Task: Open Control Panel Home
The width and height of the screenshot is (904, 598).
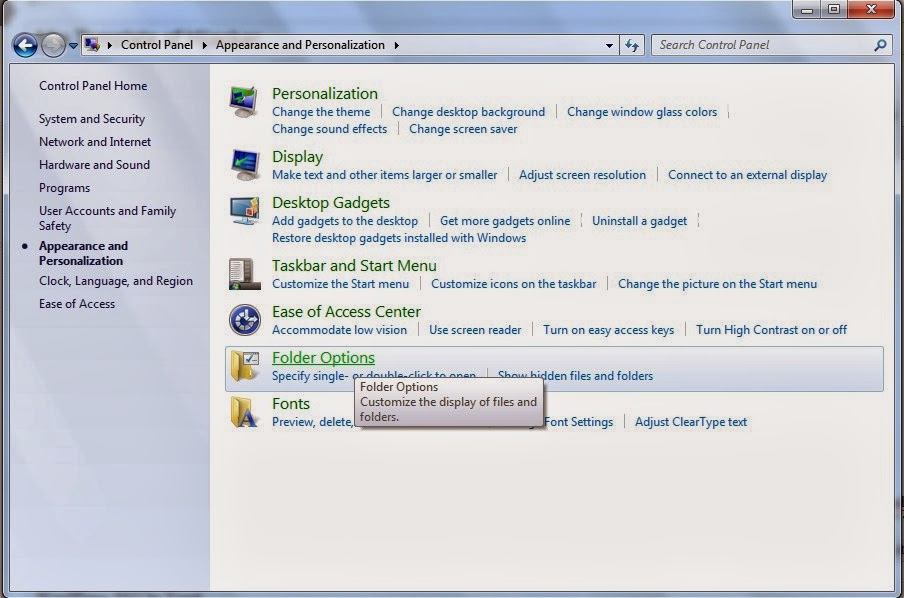Action: coord(93,86)
